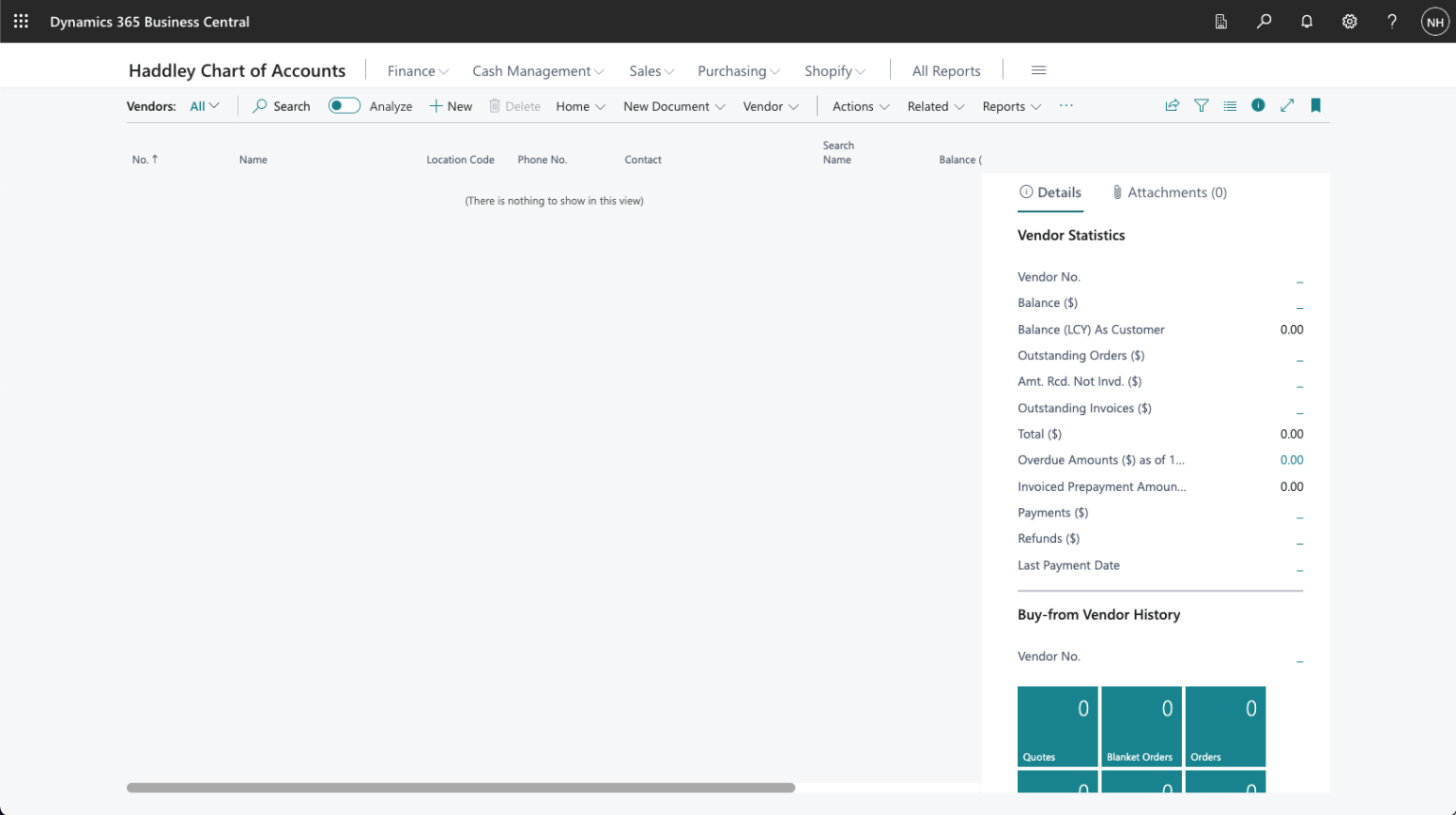The width and height of the screenshot is (1456, 815).
Task: Switch list layout view icon
Action: tap(1229, 106)
